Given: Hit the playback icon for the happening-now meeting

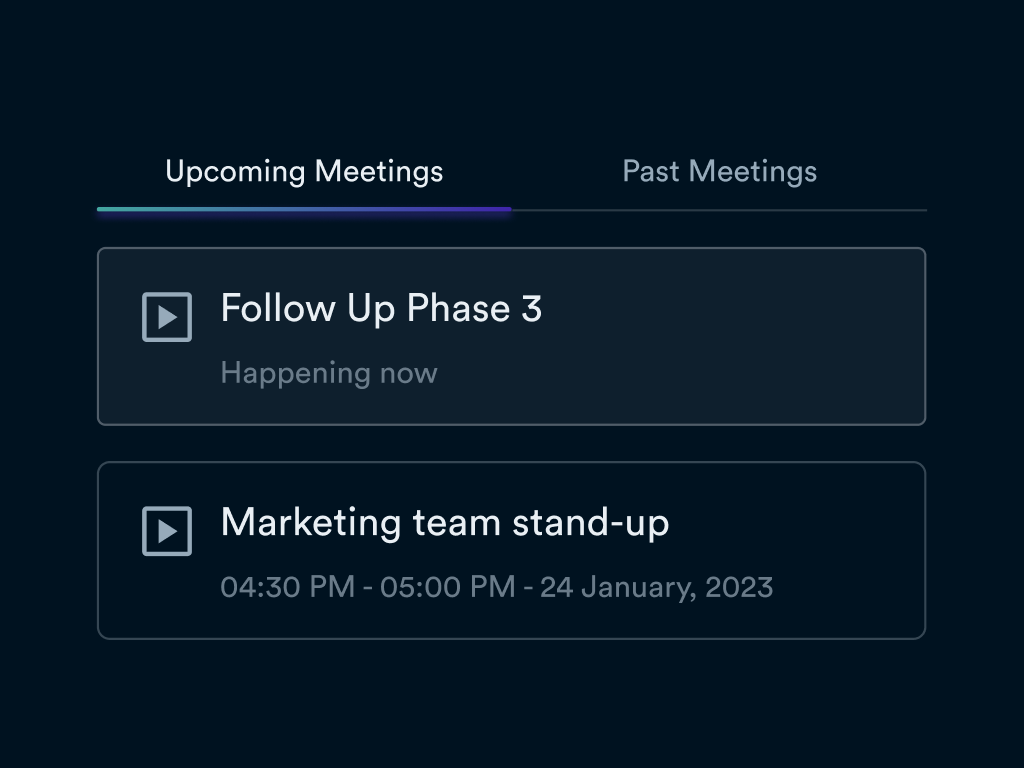Looking at the screenshot, I should [167, 317].
